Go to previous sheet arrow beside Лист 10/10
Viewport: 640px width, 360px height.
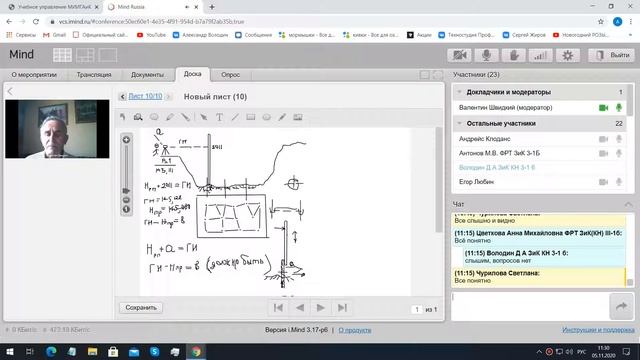122,97
